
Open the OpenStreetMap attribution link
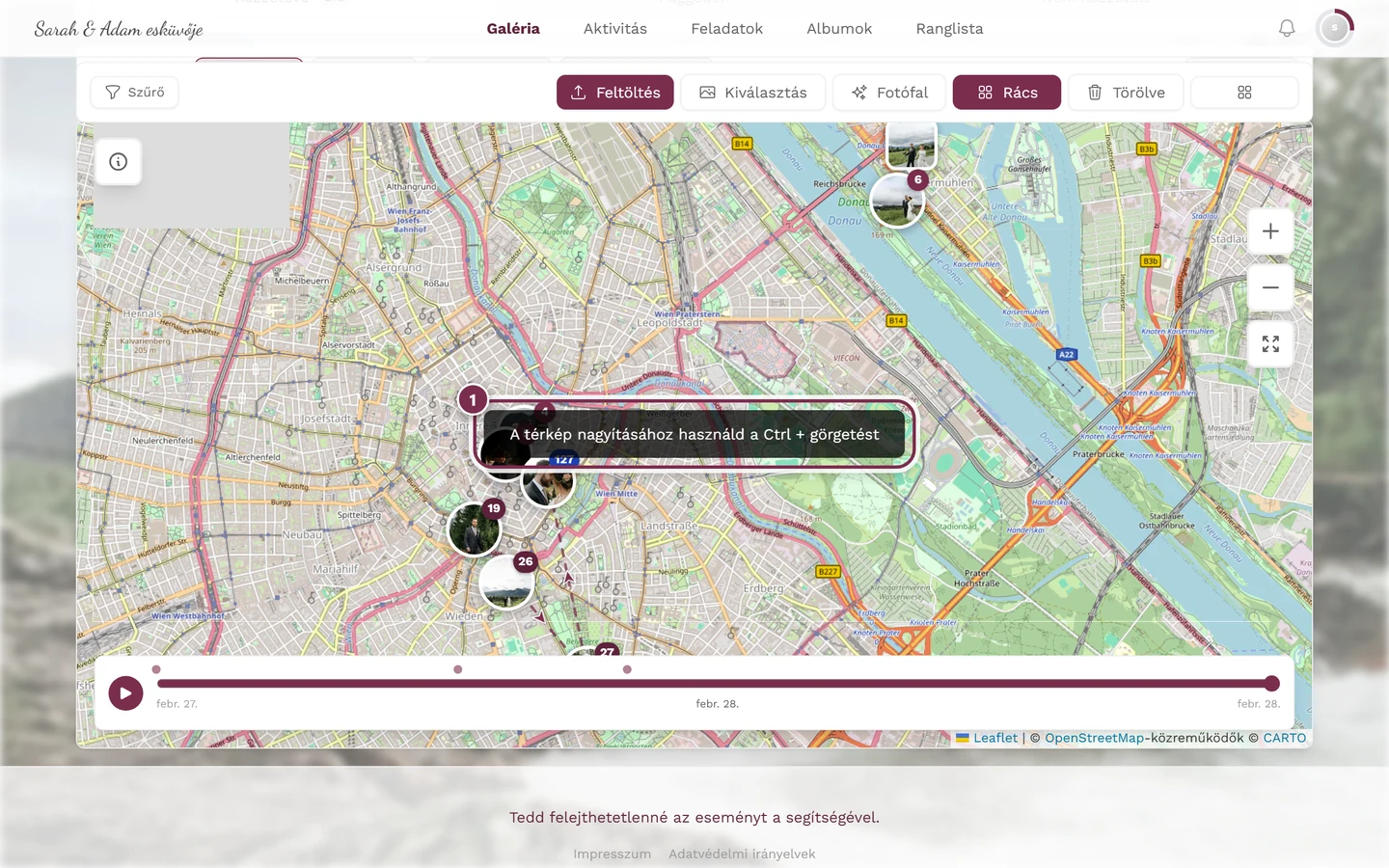(x=1095, y=738)
